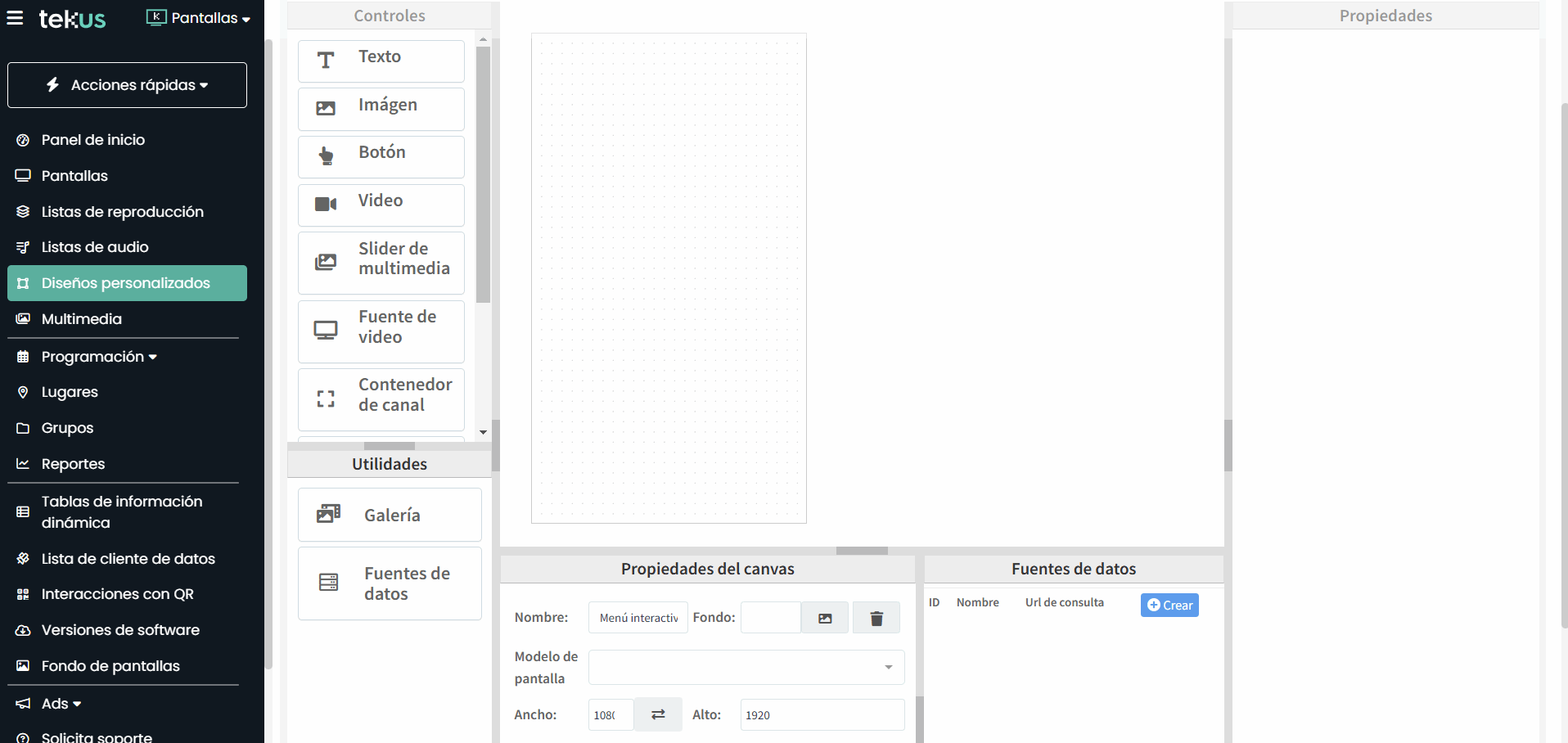Screen dimensions: 1568x743
Task: Open the Galería utility
Action: click(x=390, y=515)
